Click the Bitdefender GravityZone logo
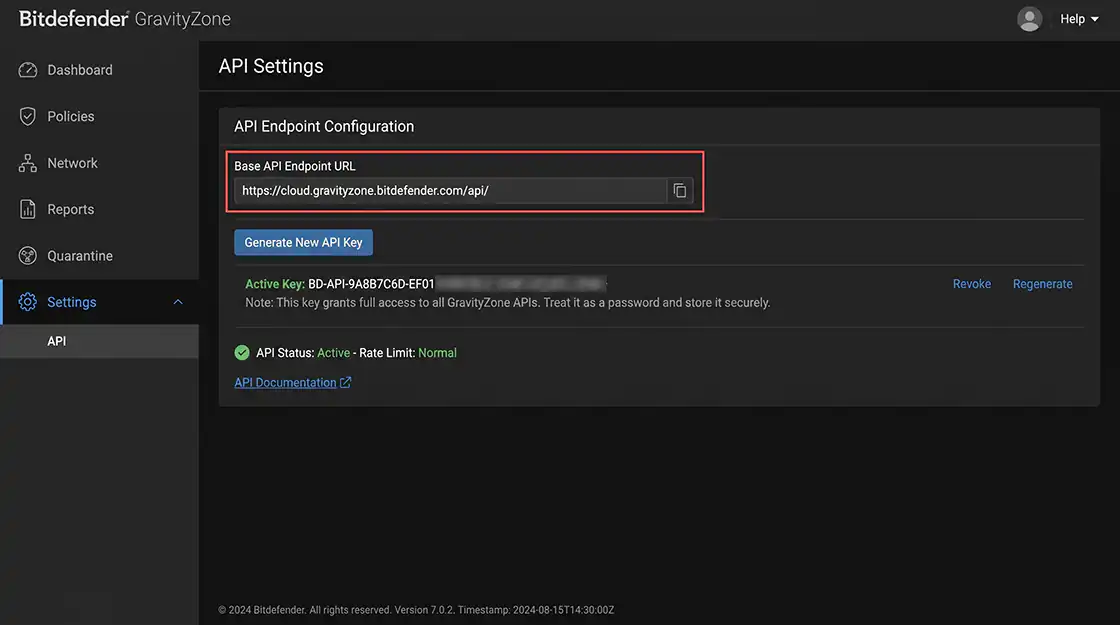The width and height of the screenshot is (1120, 625). 125,19
